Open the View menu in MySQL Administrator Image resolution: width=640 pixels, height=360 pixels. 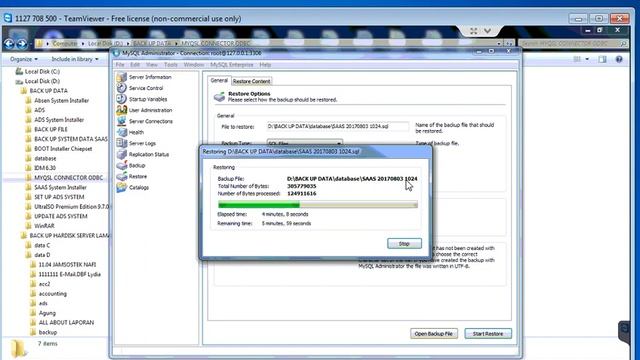[x=151, y=65]
